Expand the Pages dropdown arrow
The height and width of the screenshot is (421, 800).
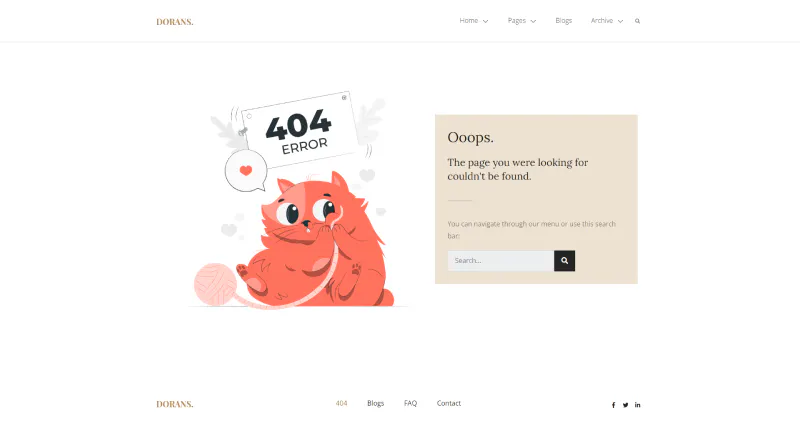point(533,21)
